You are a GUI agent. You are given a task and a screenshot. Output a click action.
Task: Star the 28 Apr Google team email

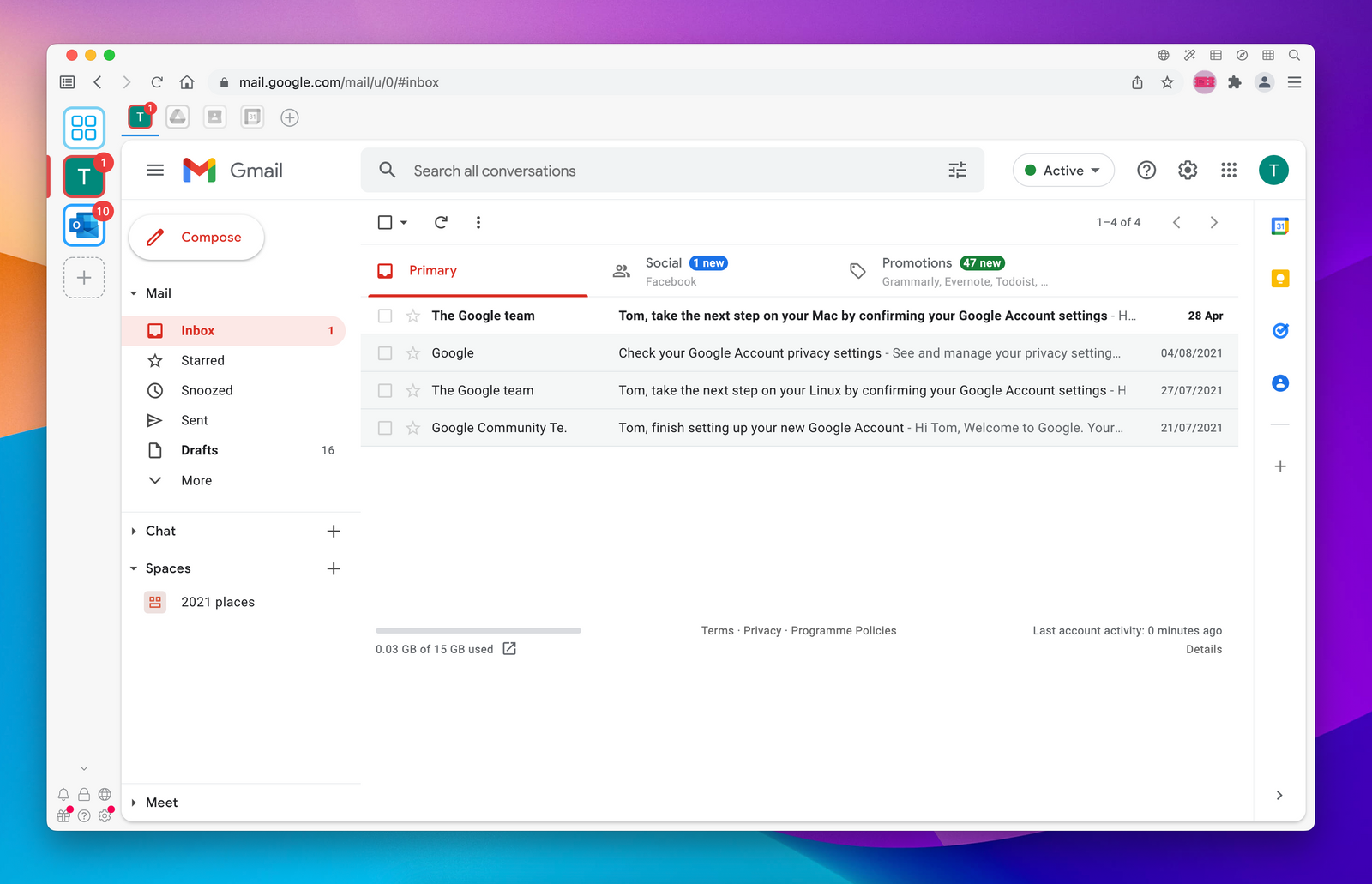coord(413,316)
